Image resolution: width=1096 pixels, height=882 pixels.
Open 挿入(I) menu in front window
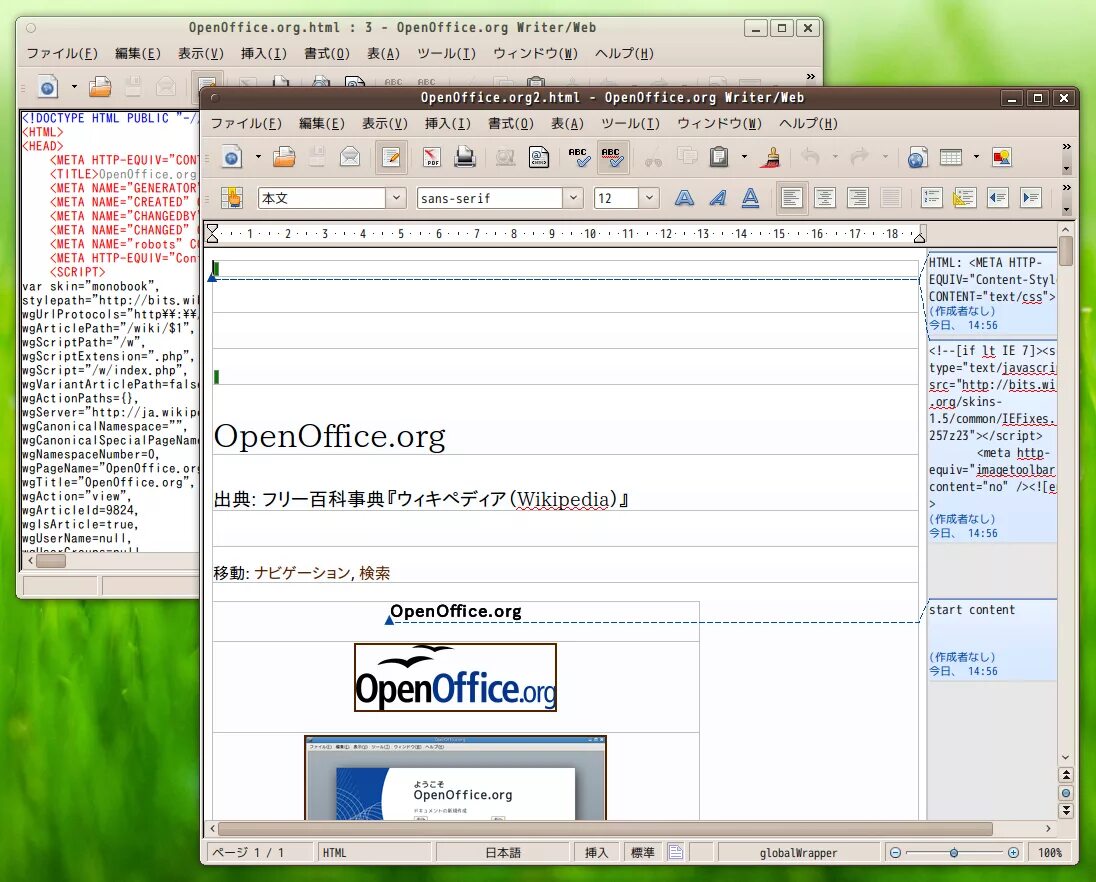click(x=447, y=124)
